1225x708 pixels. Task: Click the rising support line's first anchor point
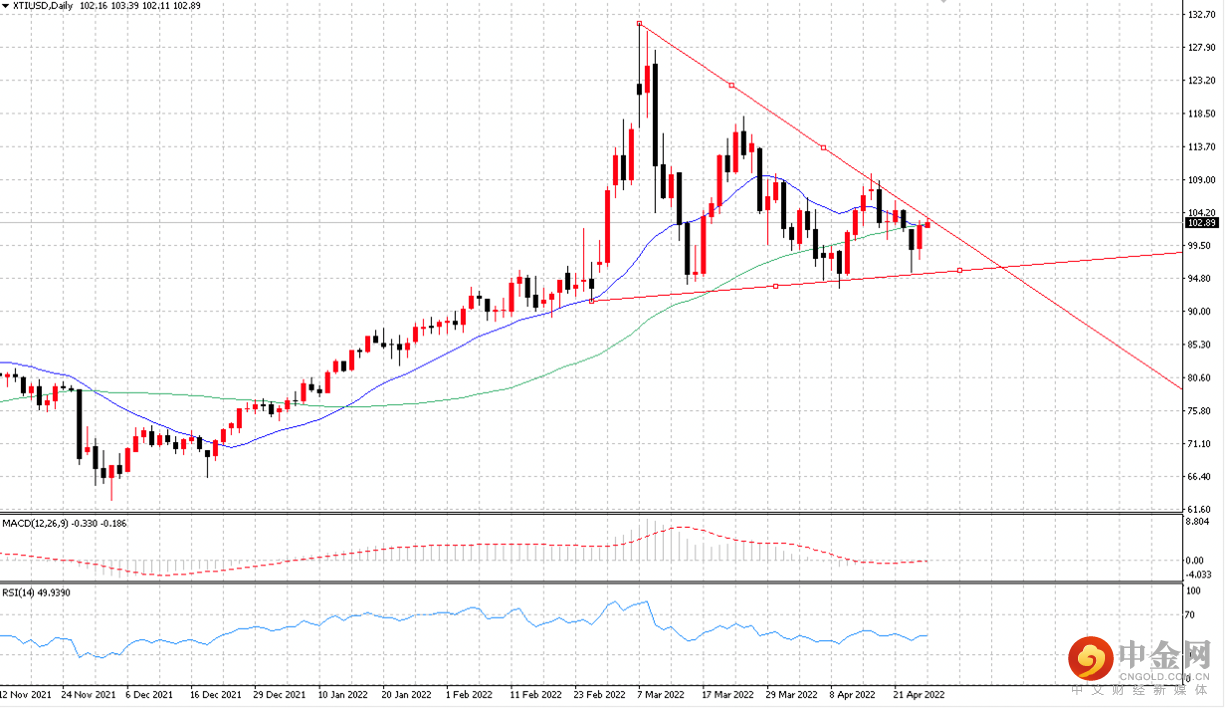593,300
